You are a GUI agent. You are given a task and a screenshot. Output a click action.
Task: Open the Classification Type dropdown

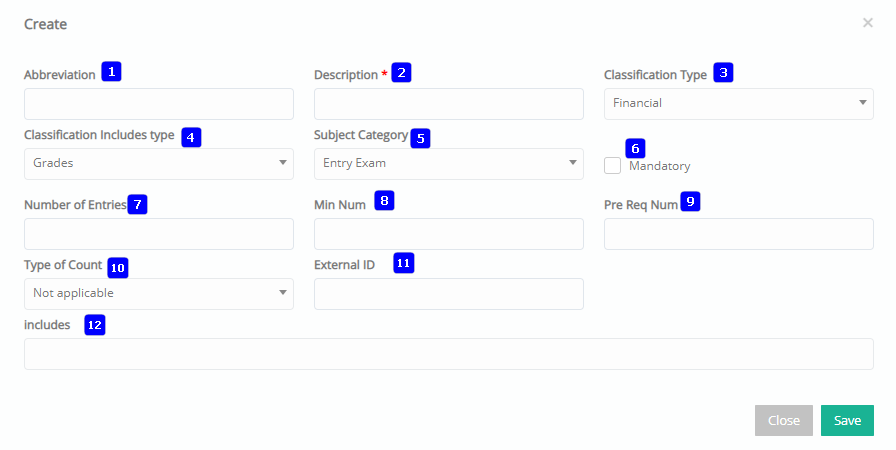pyautogui.click(x=738, y=104)
